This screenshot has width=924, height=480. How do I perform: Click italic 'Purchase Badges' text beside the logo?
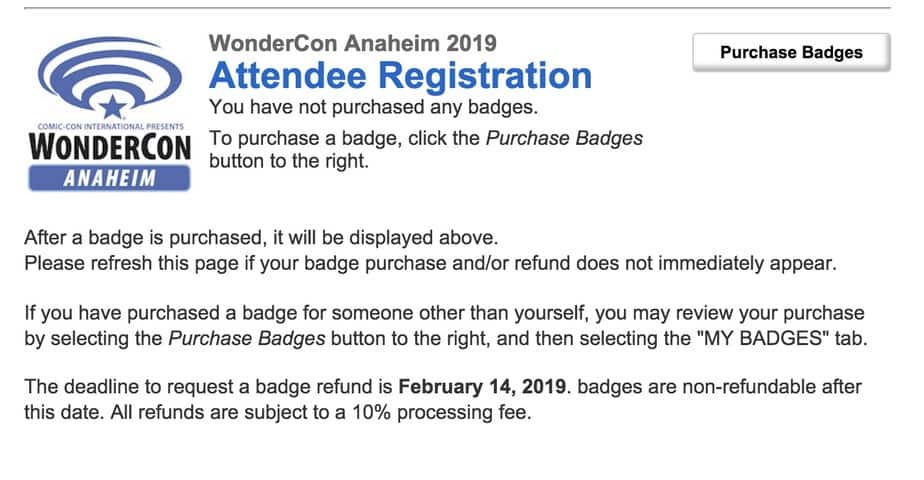click(x=564, y=138)
